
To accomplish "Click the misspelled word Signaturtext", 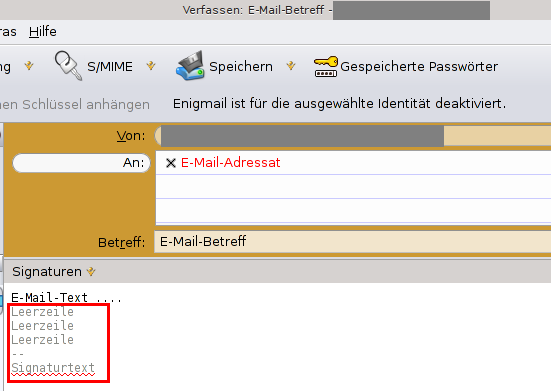I will pos(53,368).
